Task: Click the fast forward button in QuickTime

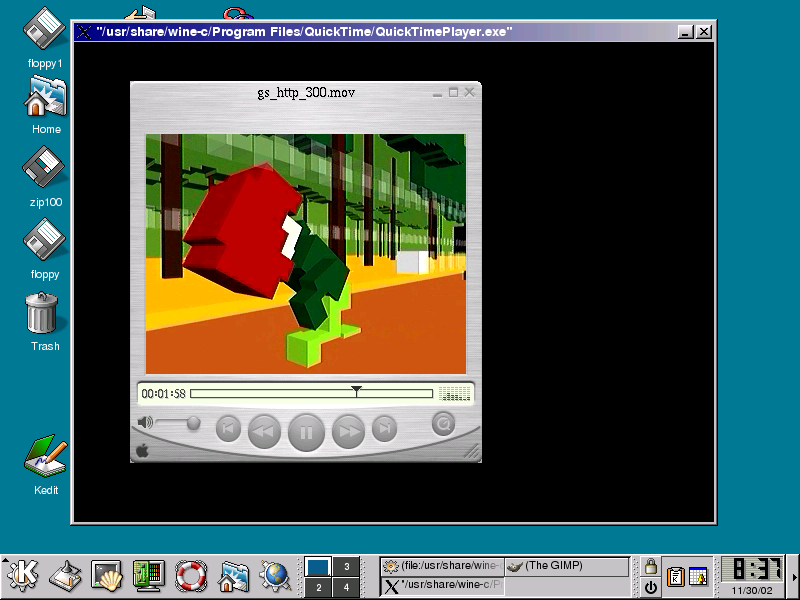Action: coord(348,432)
